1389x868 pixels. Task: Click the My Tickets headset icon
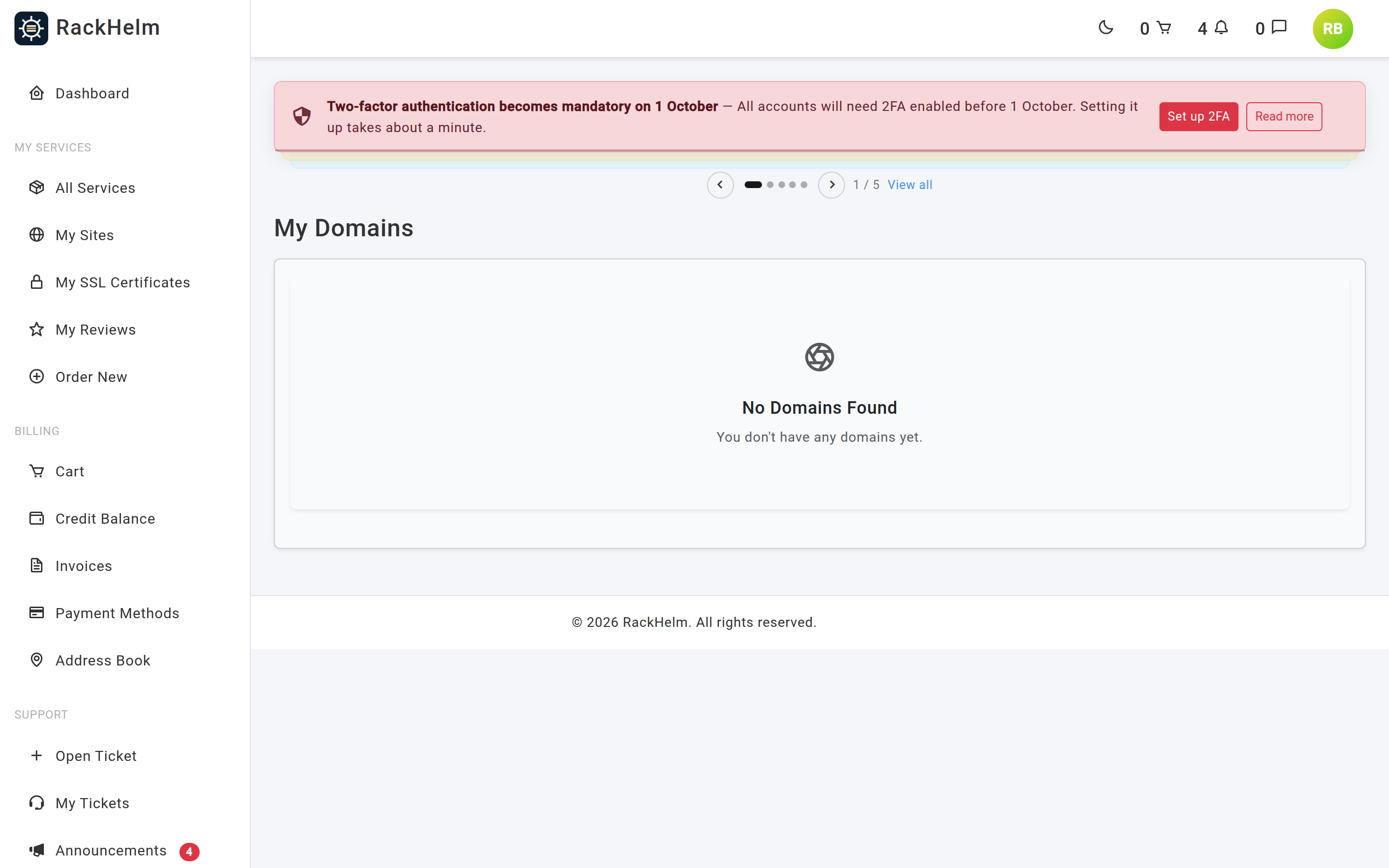[37, 802]
